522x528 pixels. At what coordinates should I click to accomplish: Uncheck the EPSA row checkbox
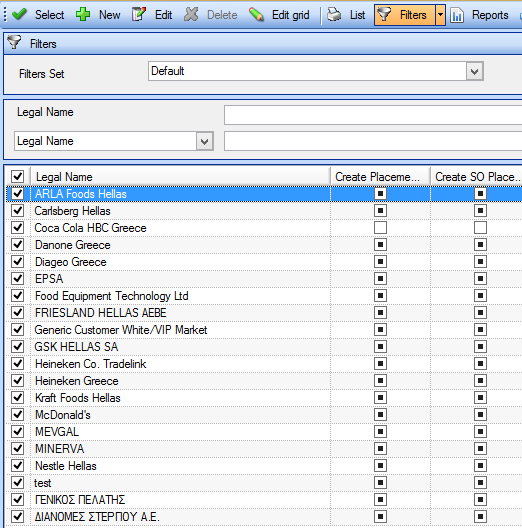pos(17,278)
